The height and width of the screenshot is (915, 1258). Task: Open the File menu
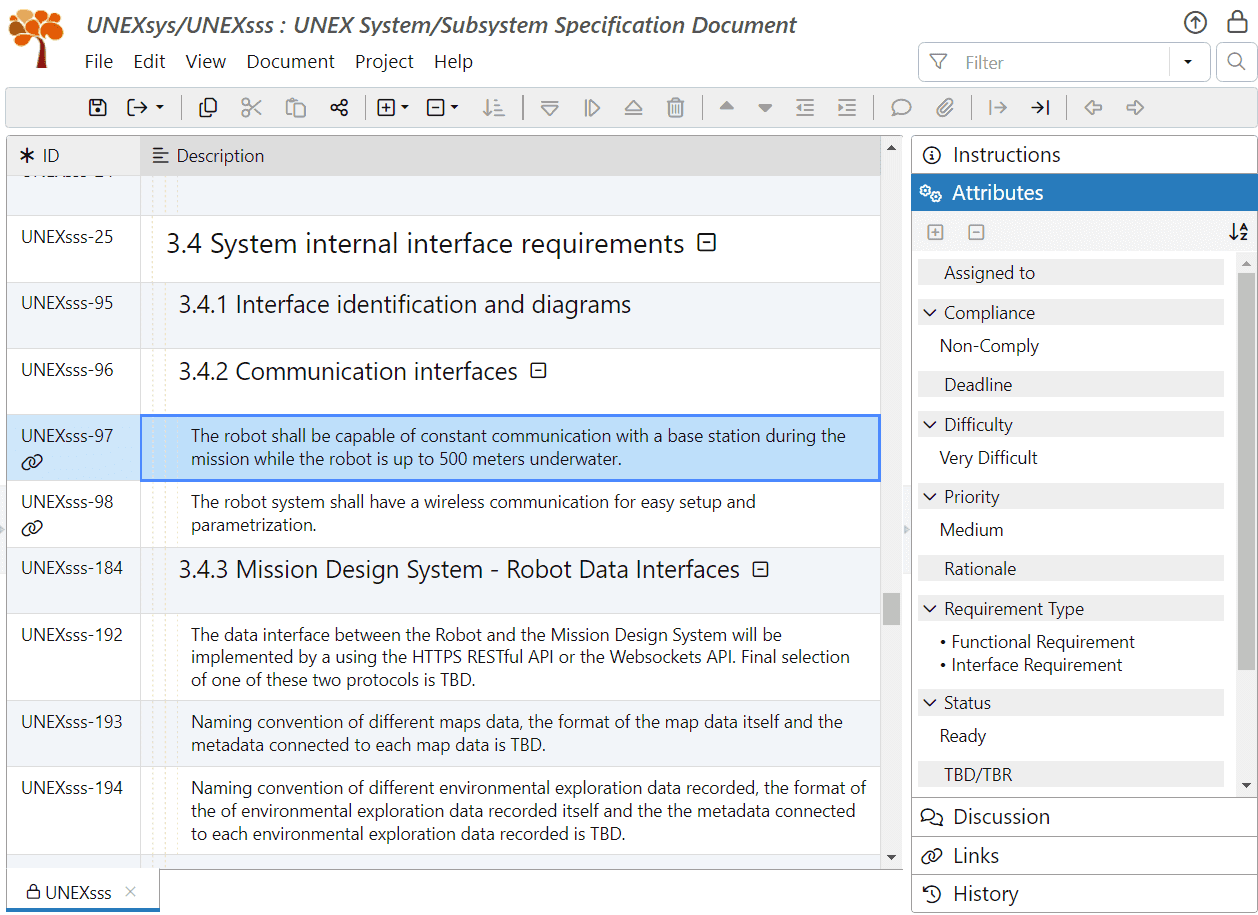coord(99,62)
